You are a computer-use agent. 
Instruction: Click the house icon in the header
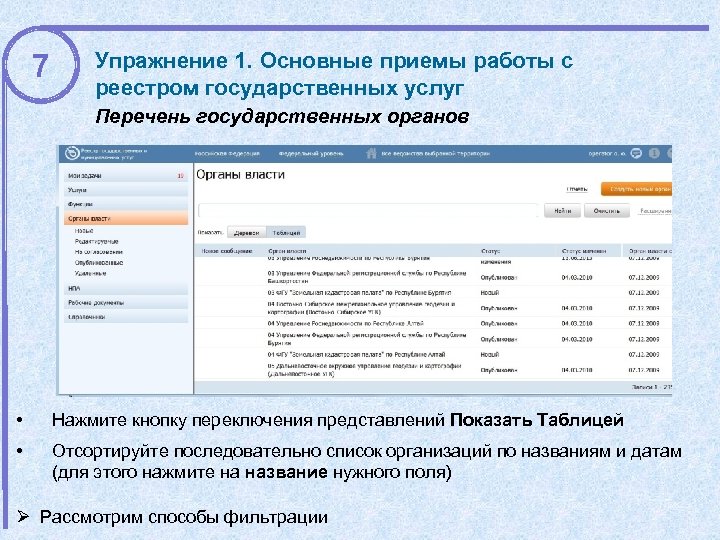pos(371,153)
